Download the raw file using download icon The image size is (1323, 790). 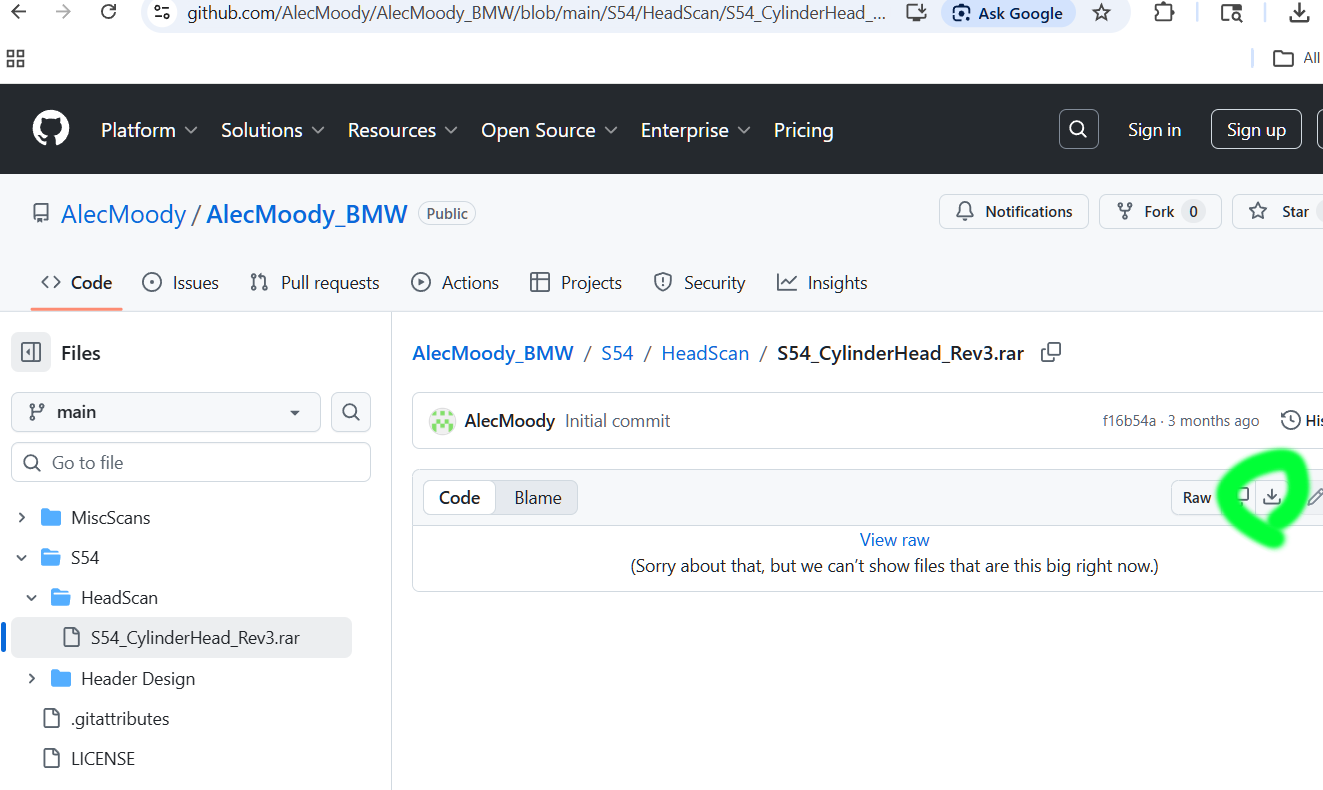pos(1271,497)
